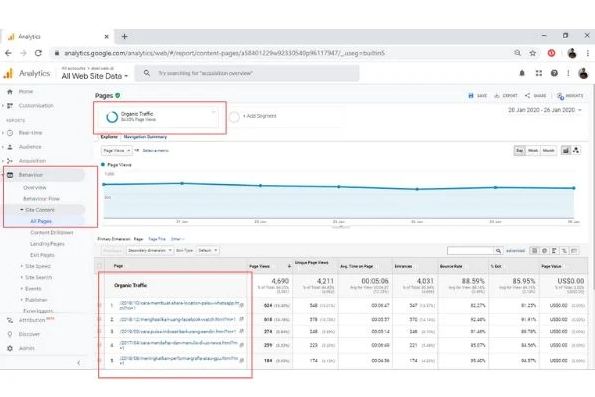Click the table search magnifier button
The height and width of the screenshot is (397, 595).
tap(499, 251)
